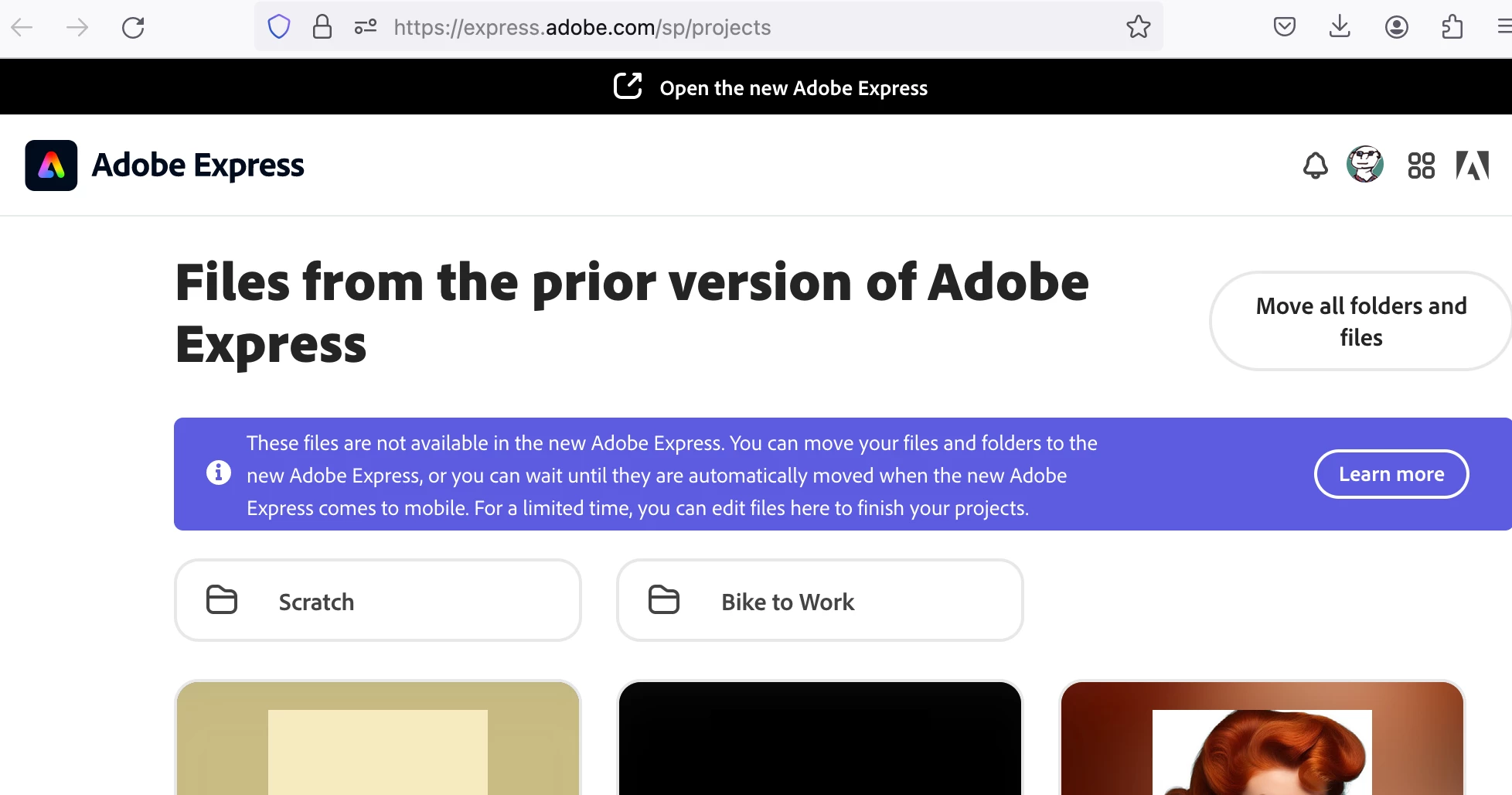This screenshot has height=795, width=1512.
Task: Open the site permissions icon in address bar
Action: [366, 27]
